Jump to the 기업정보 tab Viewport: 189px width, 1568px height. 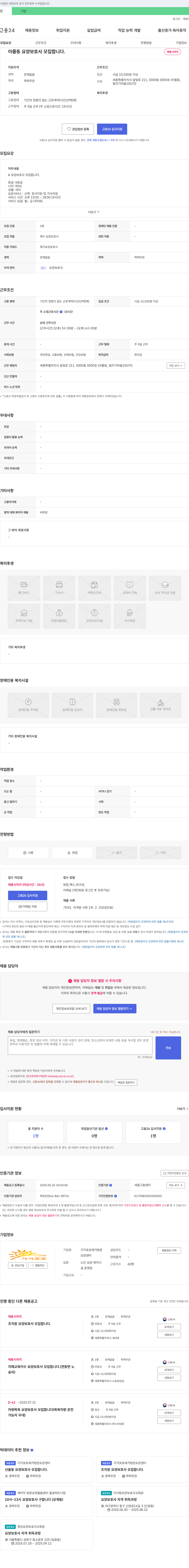181,43
